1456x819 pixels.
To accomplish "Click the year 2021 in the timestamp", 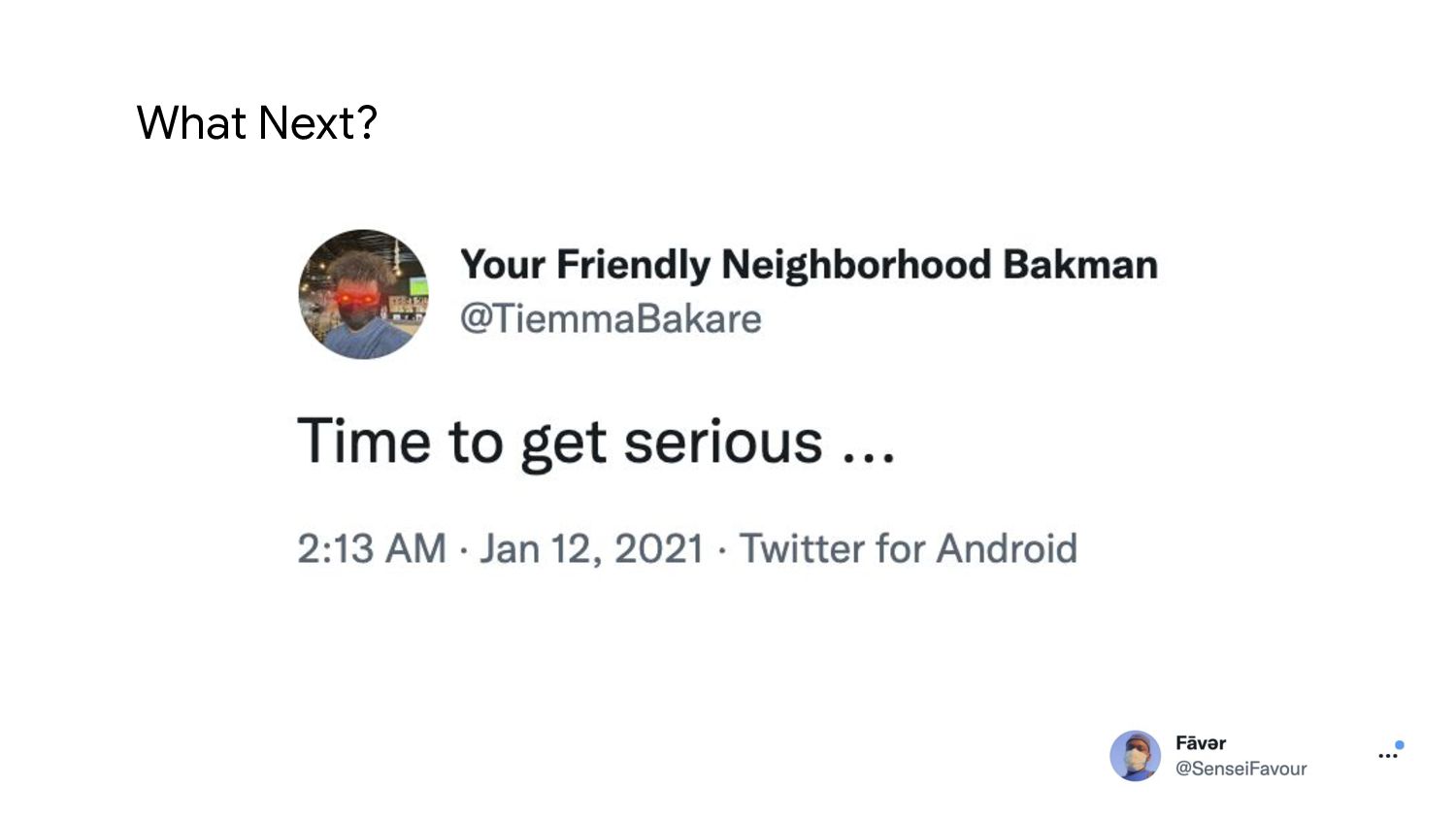I will (x=659, y=548).
